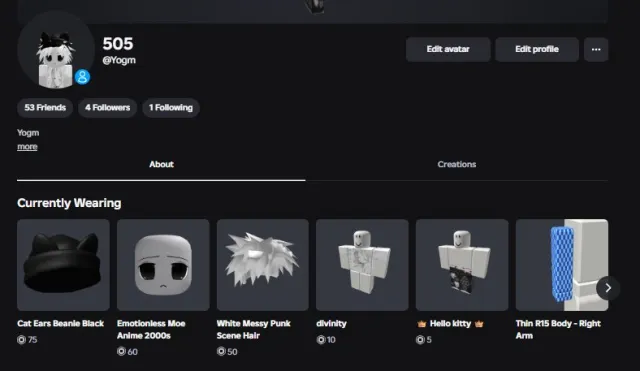The image size is (640, 371).
Task: Click the Yogm bio text
Action: pos(28,133)
